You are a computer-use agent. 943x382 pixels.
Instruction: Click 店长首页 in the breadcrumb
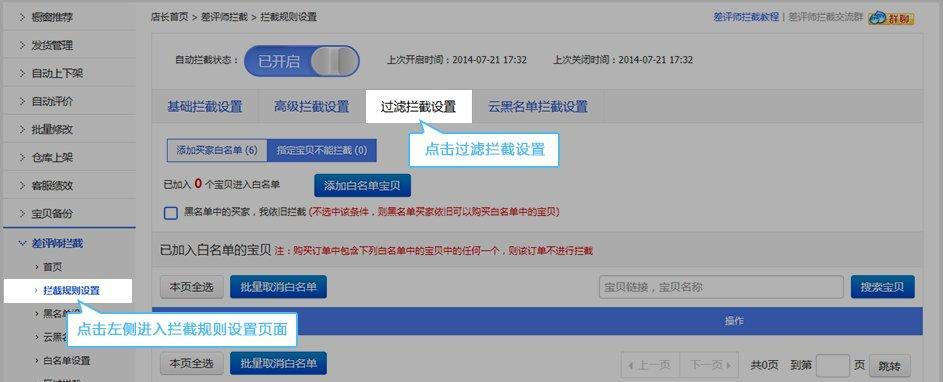tap(170, 17)
